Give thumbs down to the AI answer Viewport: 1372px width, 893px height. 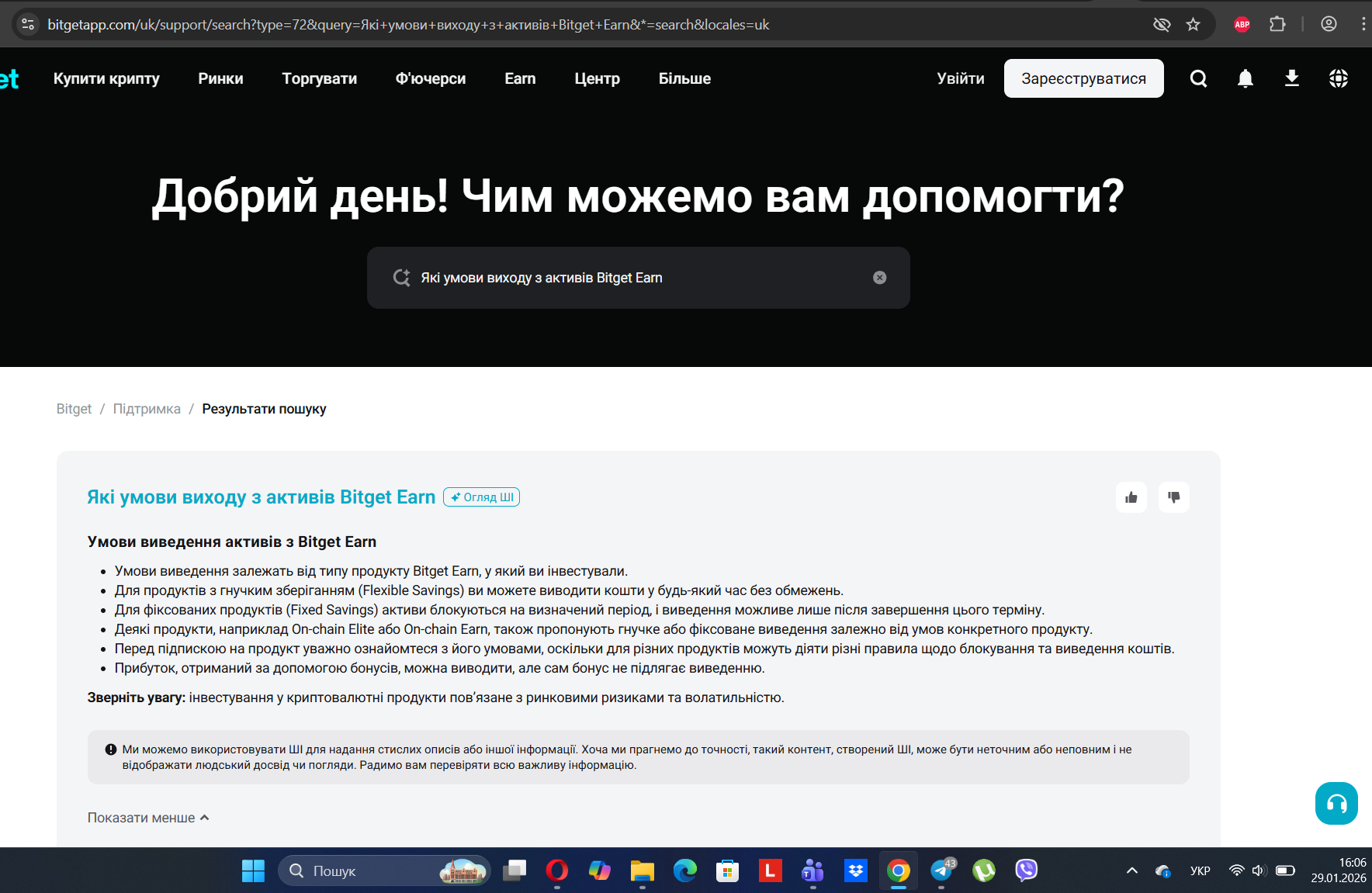1174,497
